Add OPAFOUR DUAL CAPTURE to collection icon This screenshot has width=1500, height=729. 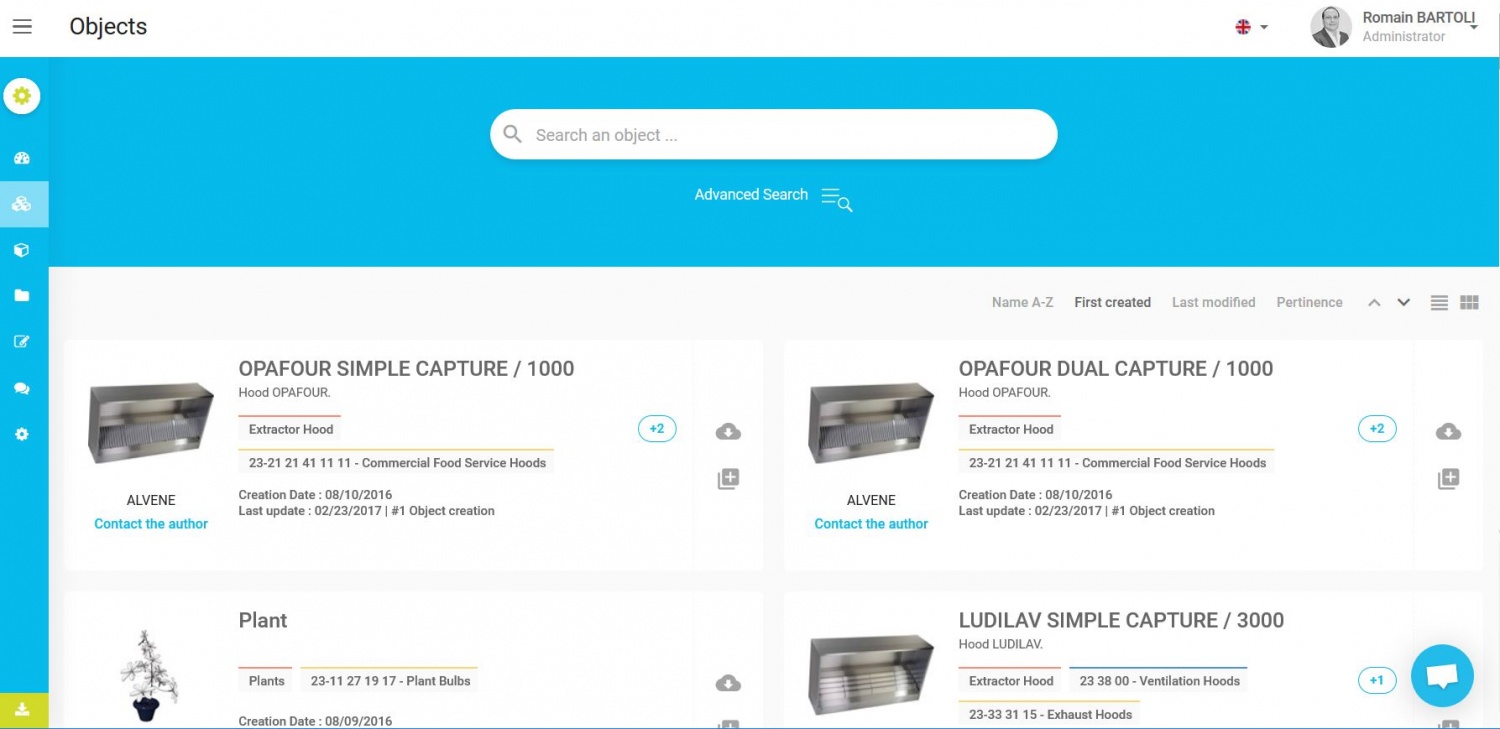(1448, 479)
